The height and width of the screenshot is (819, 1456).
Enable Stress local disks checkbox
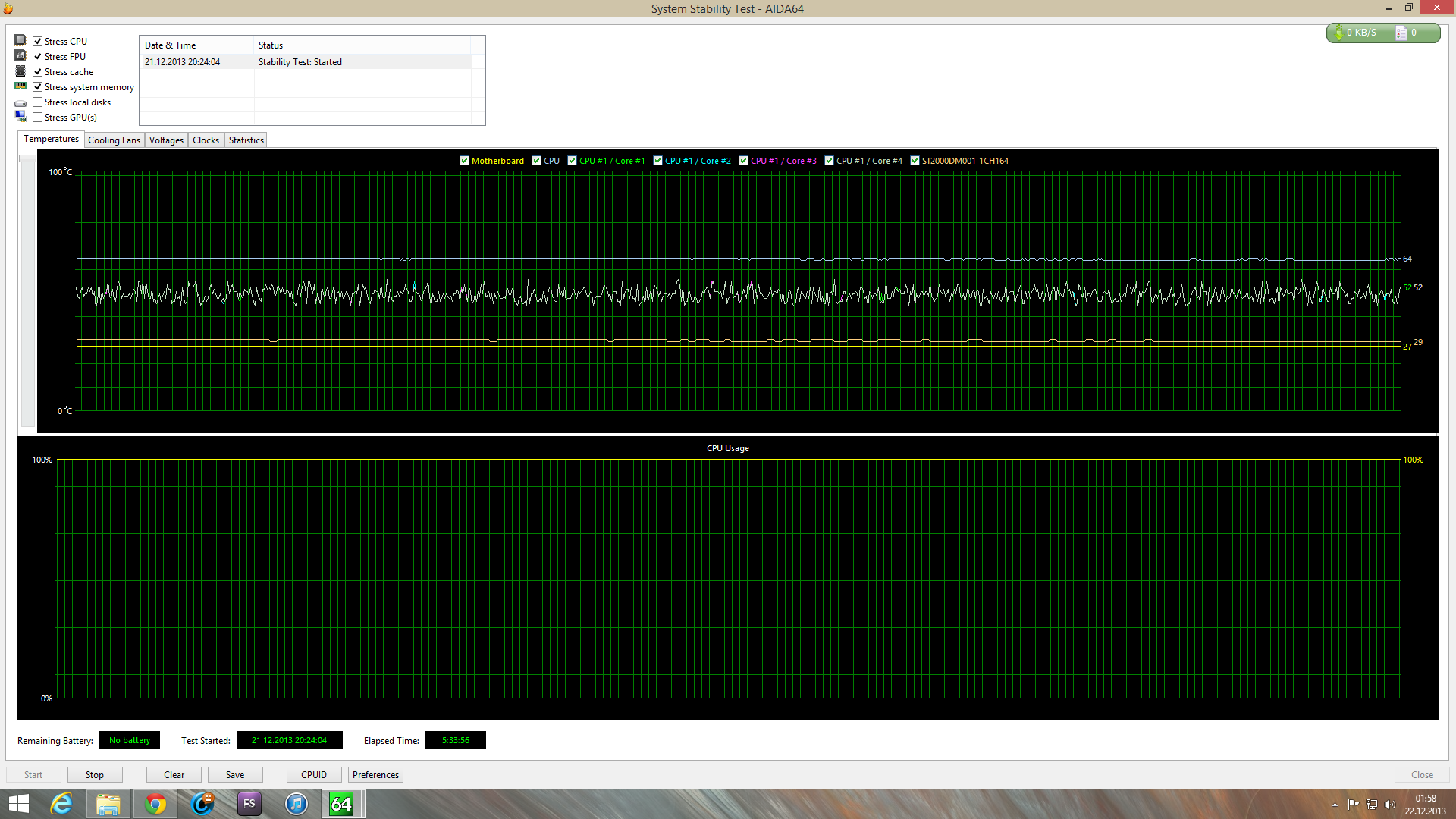pos(38,102)
